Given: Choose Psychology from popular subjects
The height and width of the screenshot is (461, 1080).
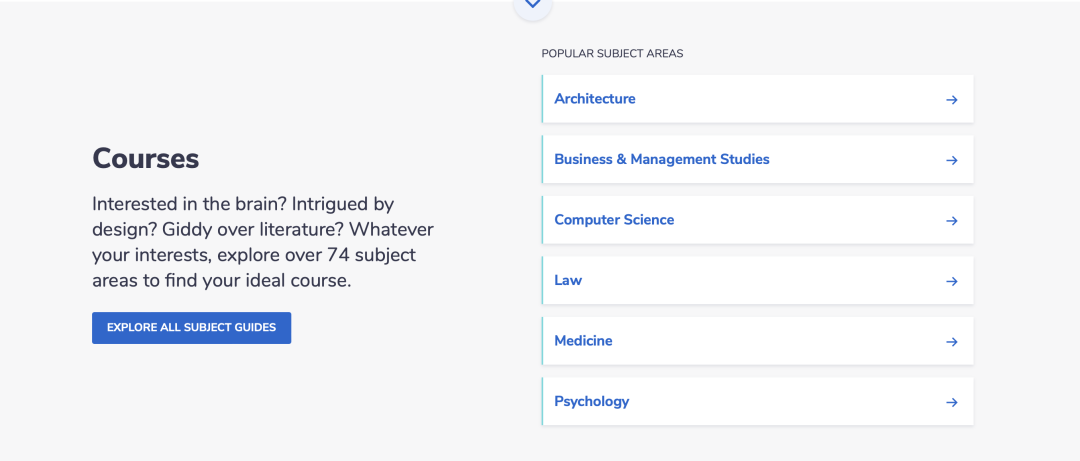Looking at the screenshot, I should click(758, 401).
